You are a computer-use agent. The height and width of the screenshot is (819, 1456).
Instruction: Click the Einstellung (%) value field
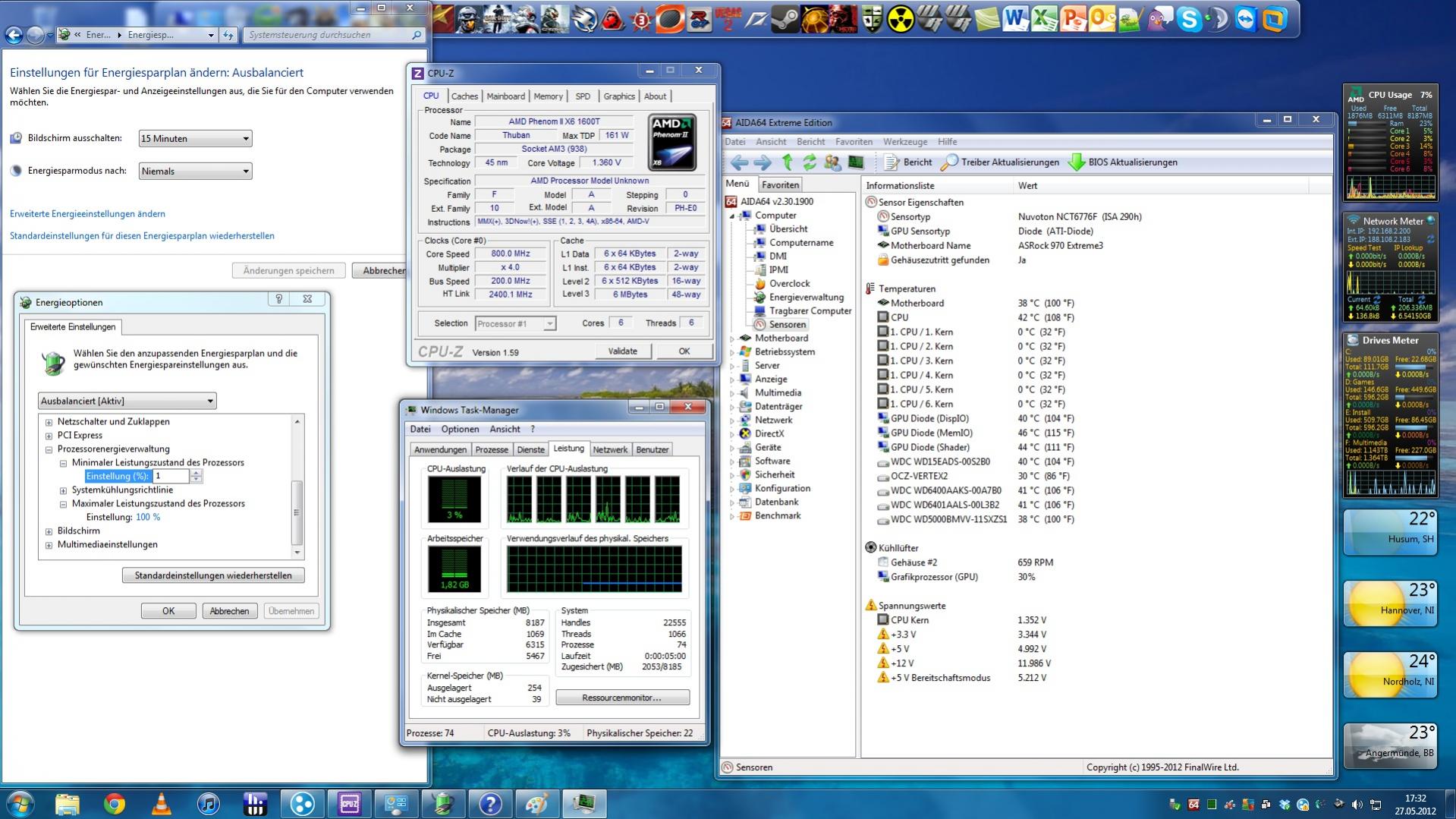pos(171,476)
